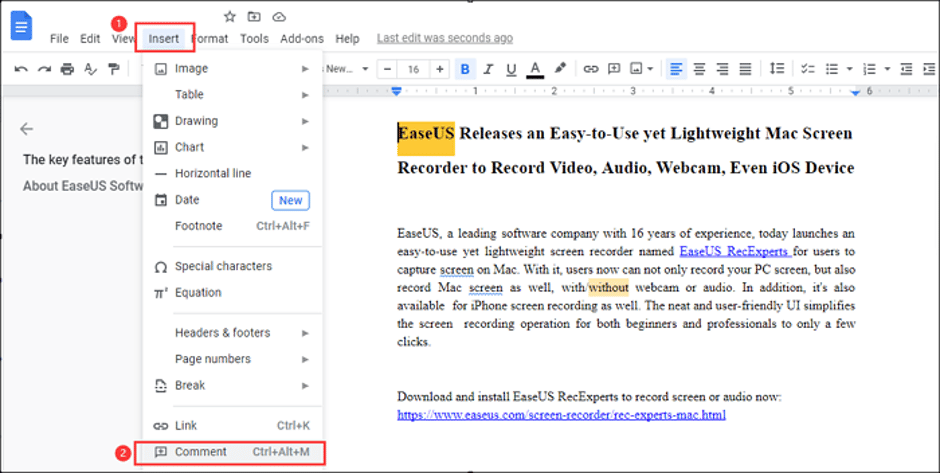Image resolution: width=941 pixels, height=474 pixels.
Task: Insert a Horizontal line
Action: pyautogui.click(x=233, y=173)
